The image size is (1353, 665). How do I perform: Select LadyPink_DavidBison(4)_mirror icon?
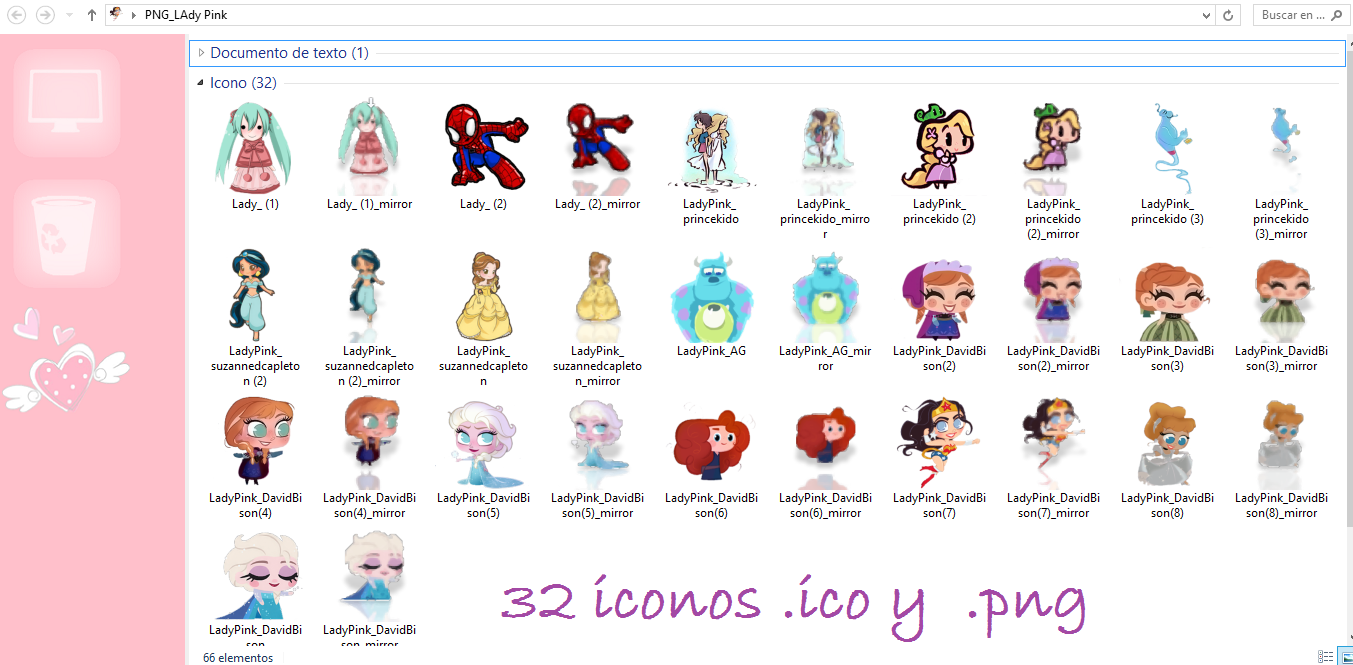370,442
